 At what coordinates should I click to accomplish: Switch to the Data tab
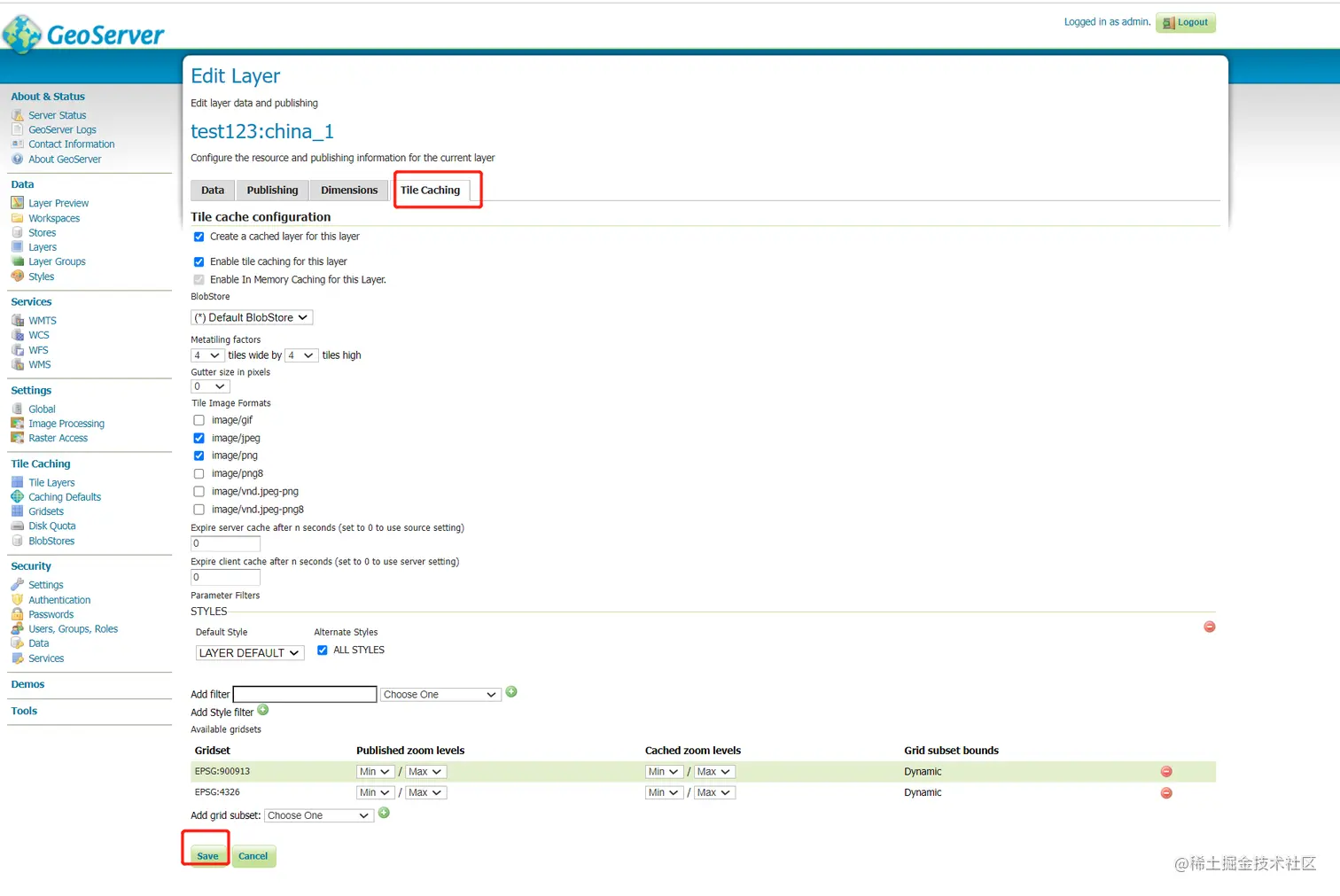pos(213,191)
